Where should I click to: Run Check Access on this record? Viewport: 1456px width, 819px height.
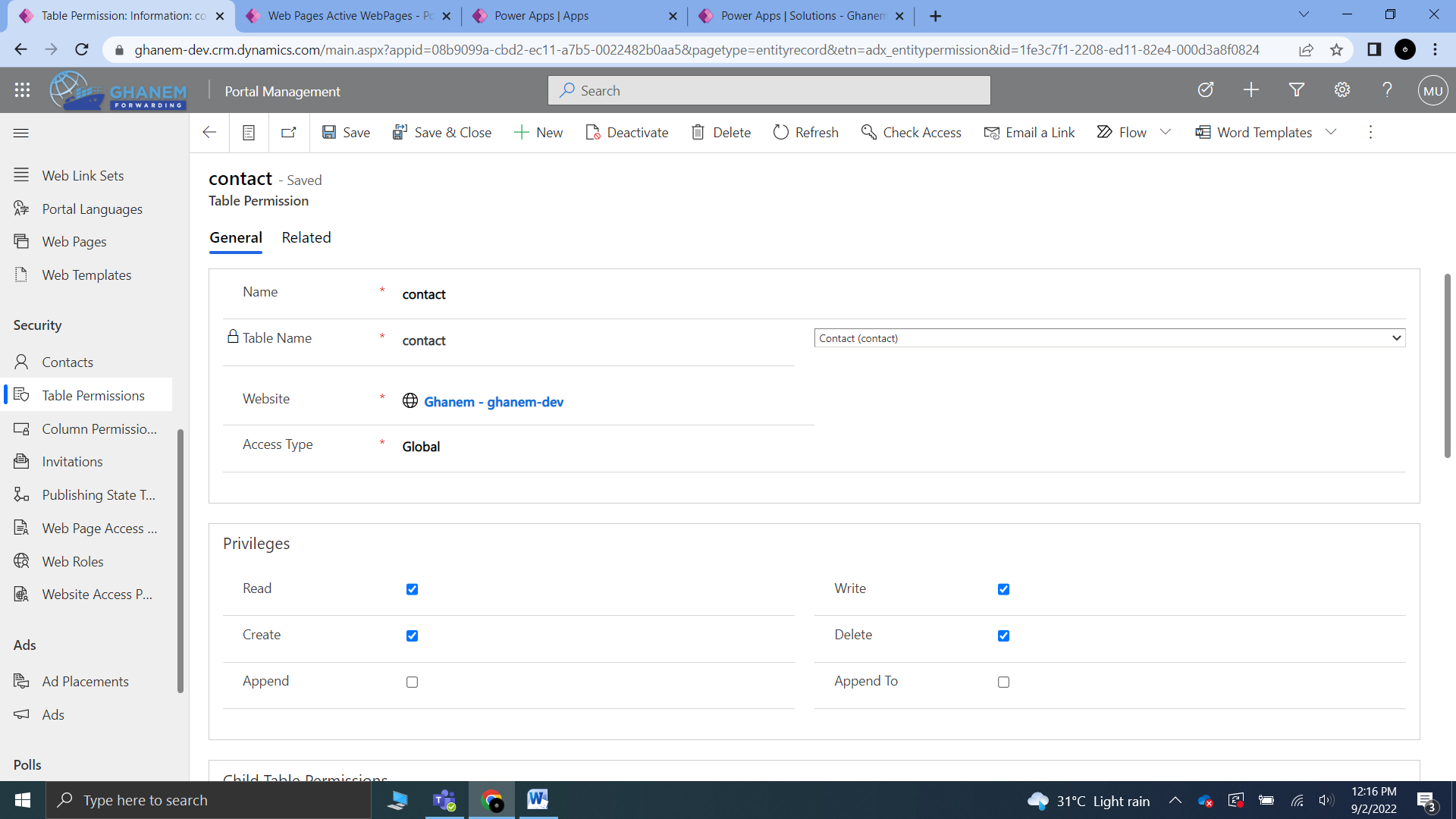click(911, 132)
